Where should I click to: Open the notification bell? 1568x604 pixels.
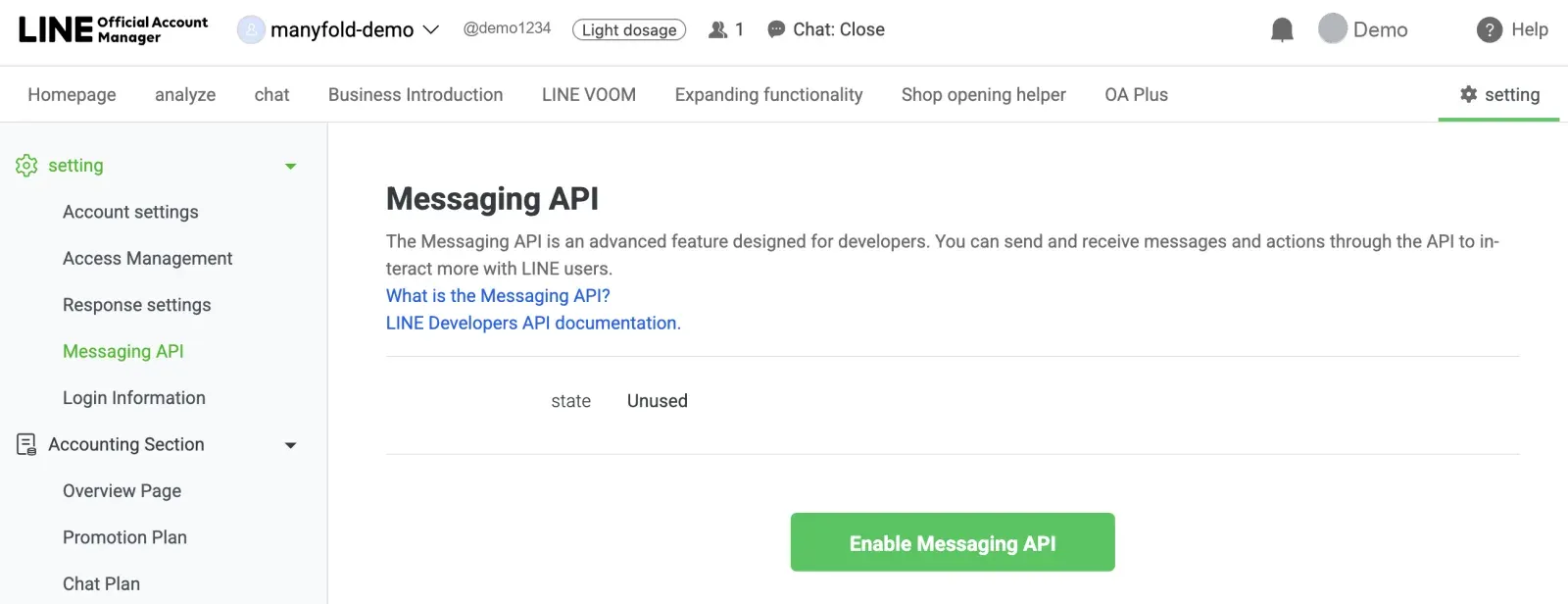(x=1282, y=29)
